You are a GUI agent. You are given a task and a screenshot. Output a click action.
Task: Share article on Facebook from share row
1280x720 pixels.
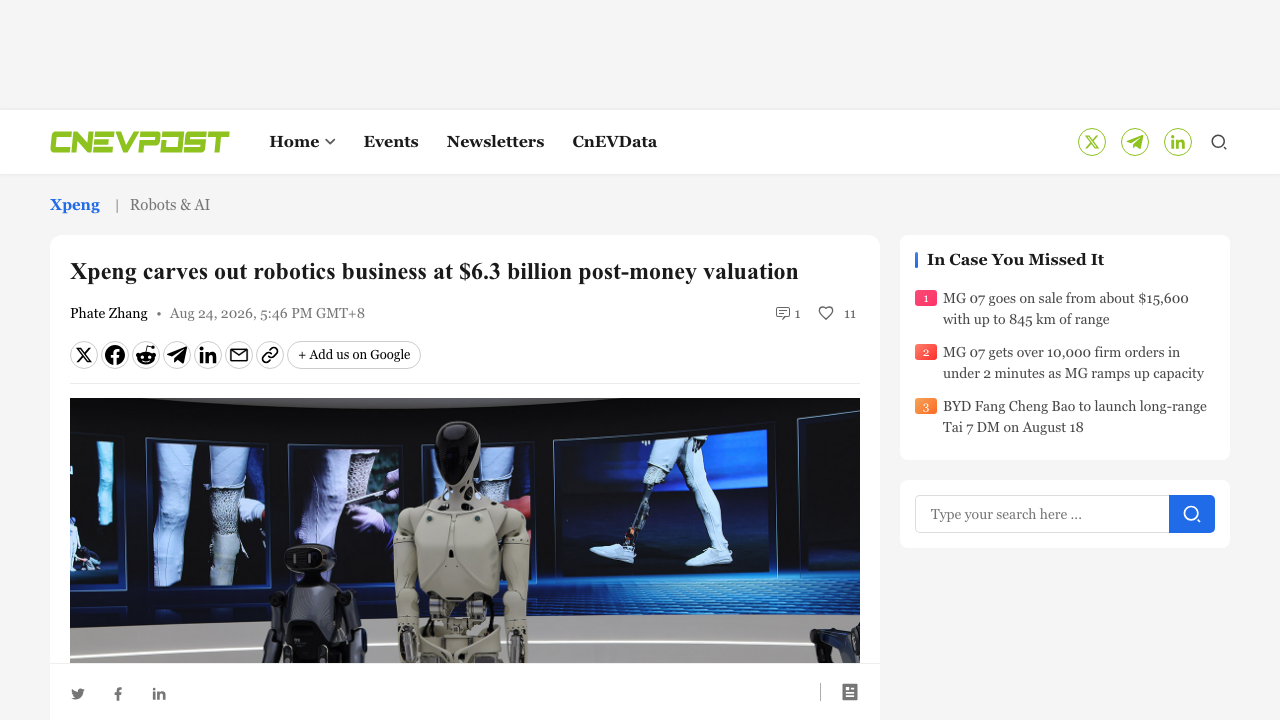115,355
